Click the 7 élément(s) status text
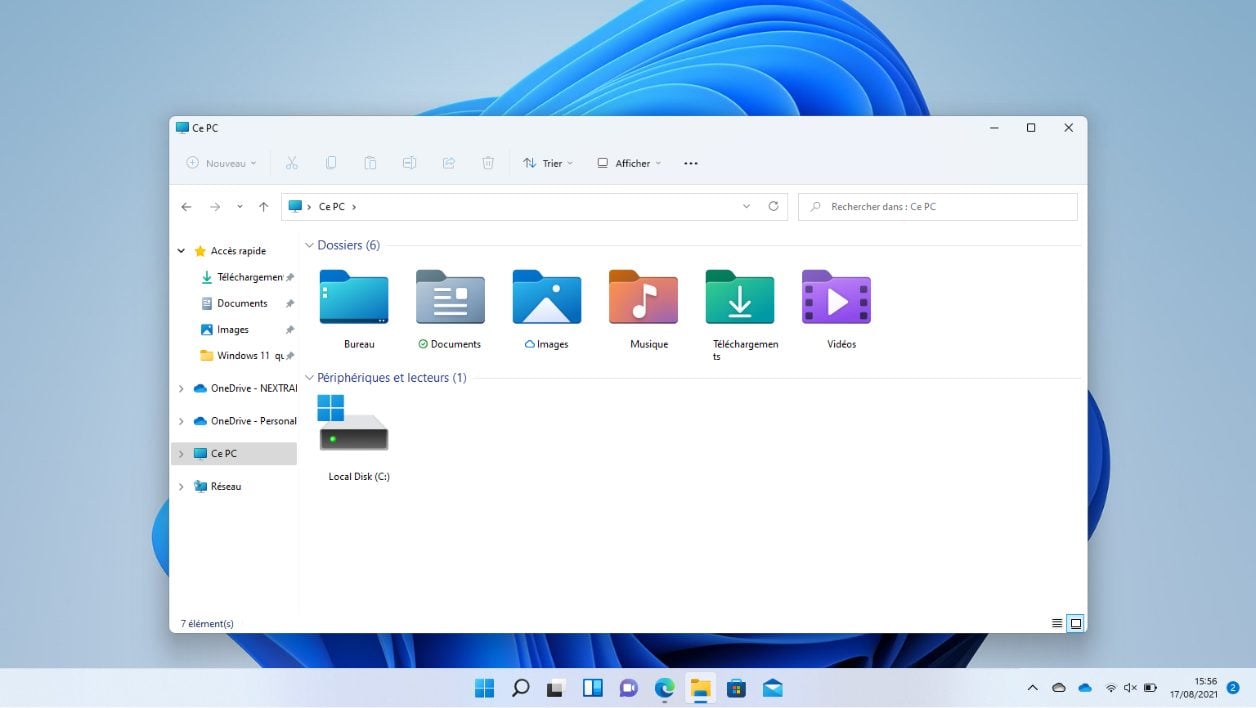Viewport: 1256px width, 708px height. (x=207, y=623)
